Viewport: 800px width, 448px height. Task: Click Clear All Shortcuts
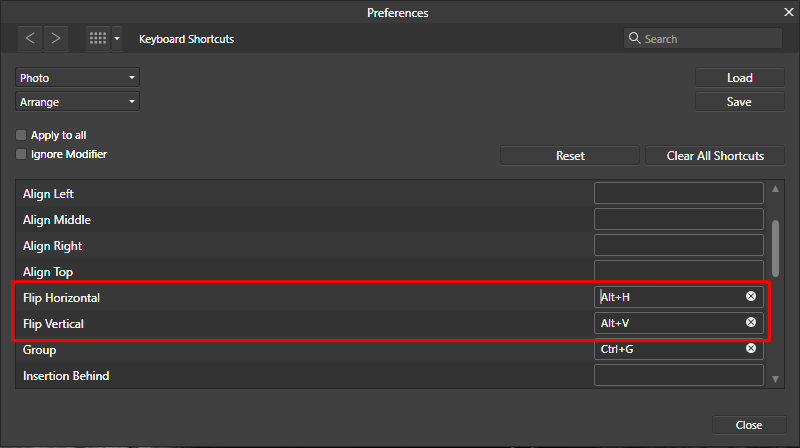pos(715,156)
